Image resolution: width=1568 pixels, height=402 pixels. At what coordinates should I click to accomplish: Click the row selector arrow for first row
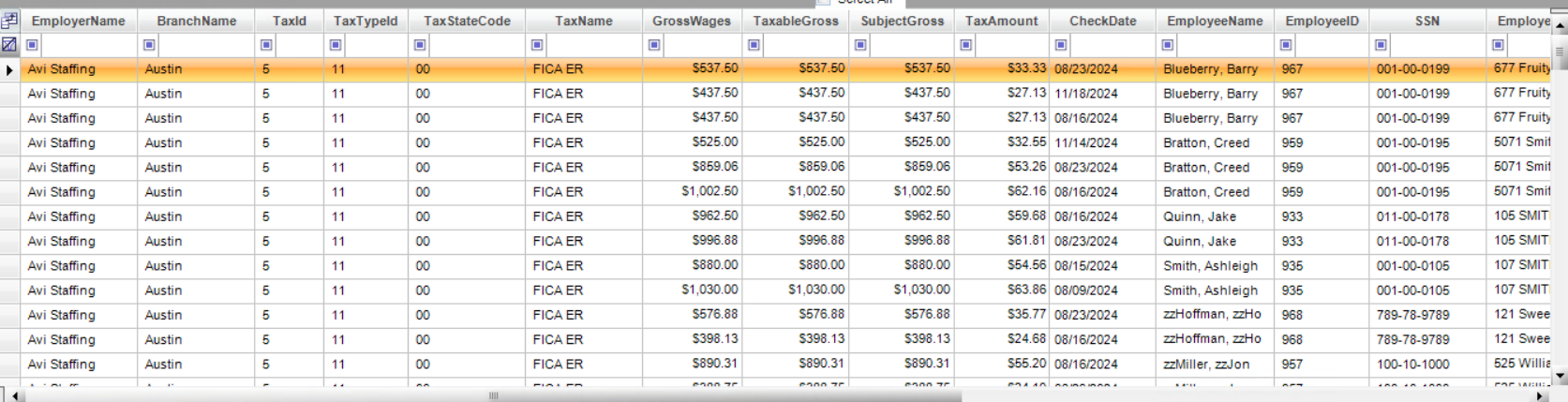pyautogui.click(x=9, y=69)
